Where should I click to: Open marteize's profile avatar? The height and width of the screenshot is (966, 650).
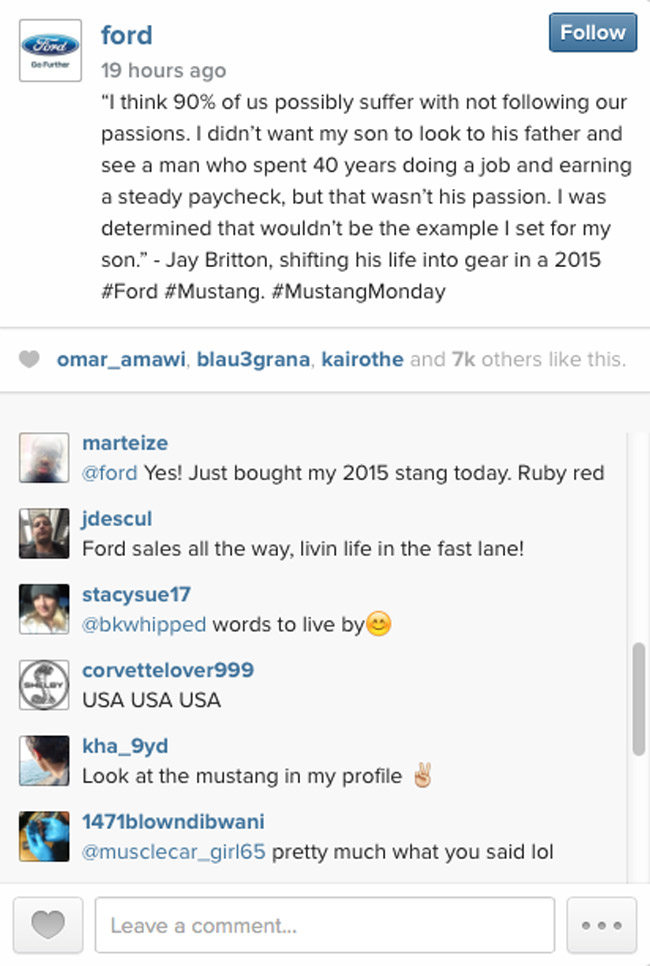(x=44, y=459)
